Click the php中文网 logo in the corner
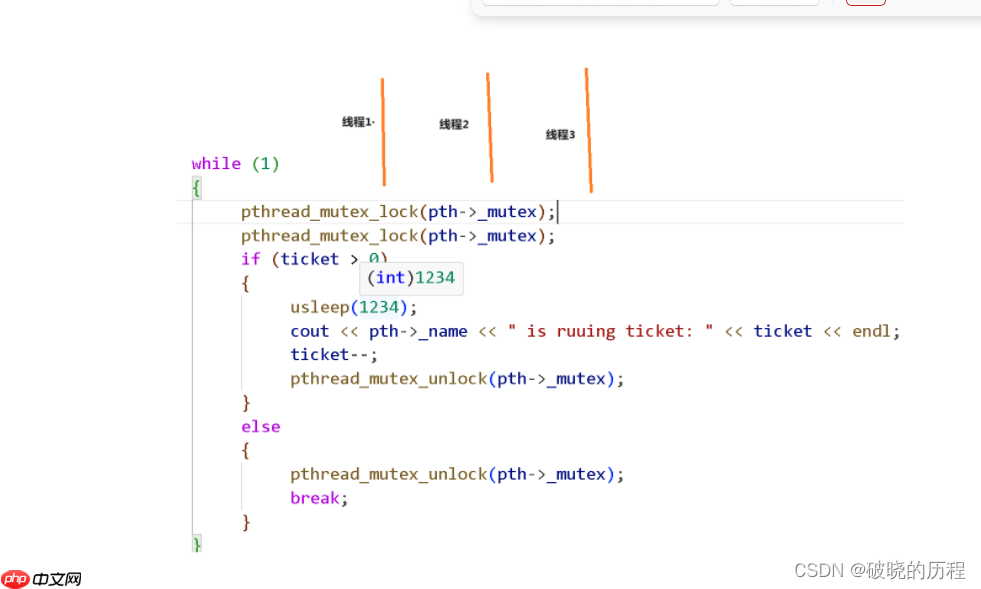 tap(41, 578)
